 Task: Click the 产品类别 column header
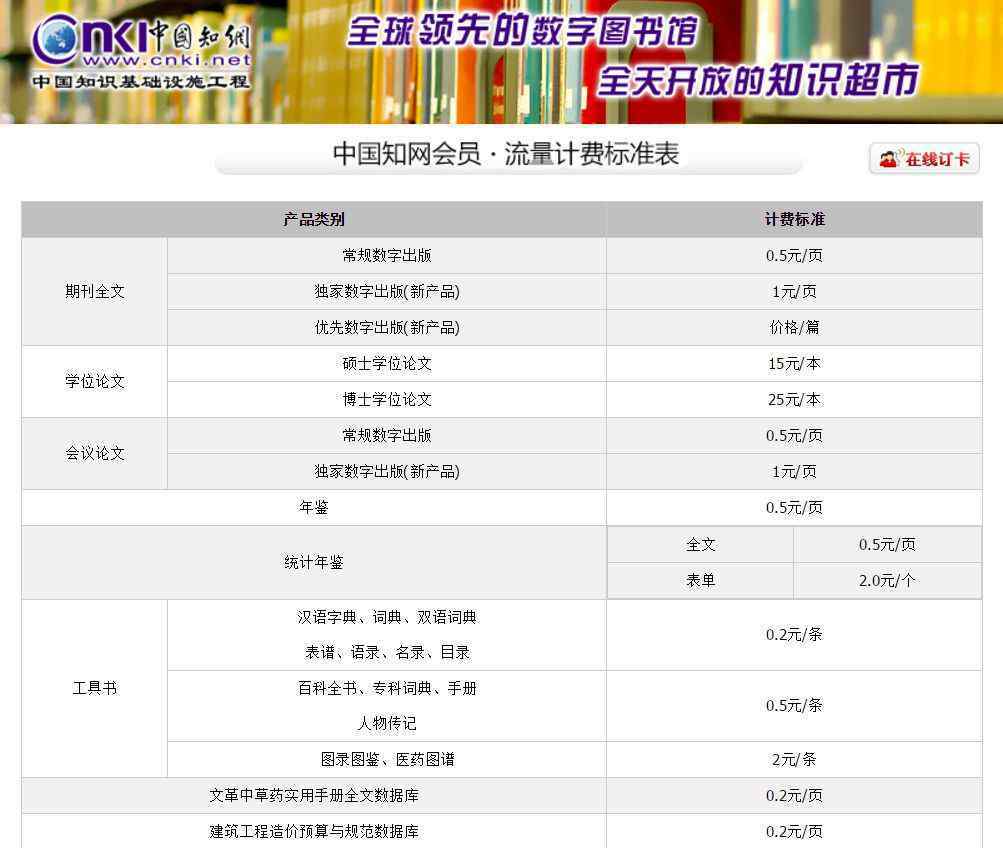(x=313, y=219)
